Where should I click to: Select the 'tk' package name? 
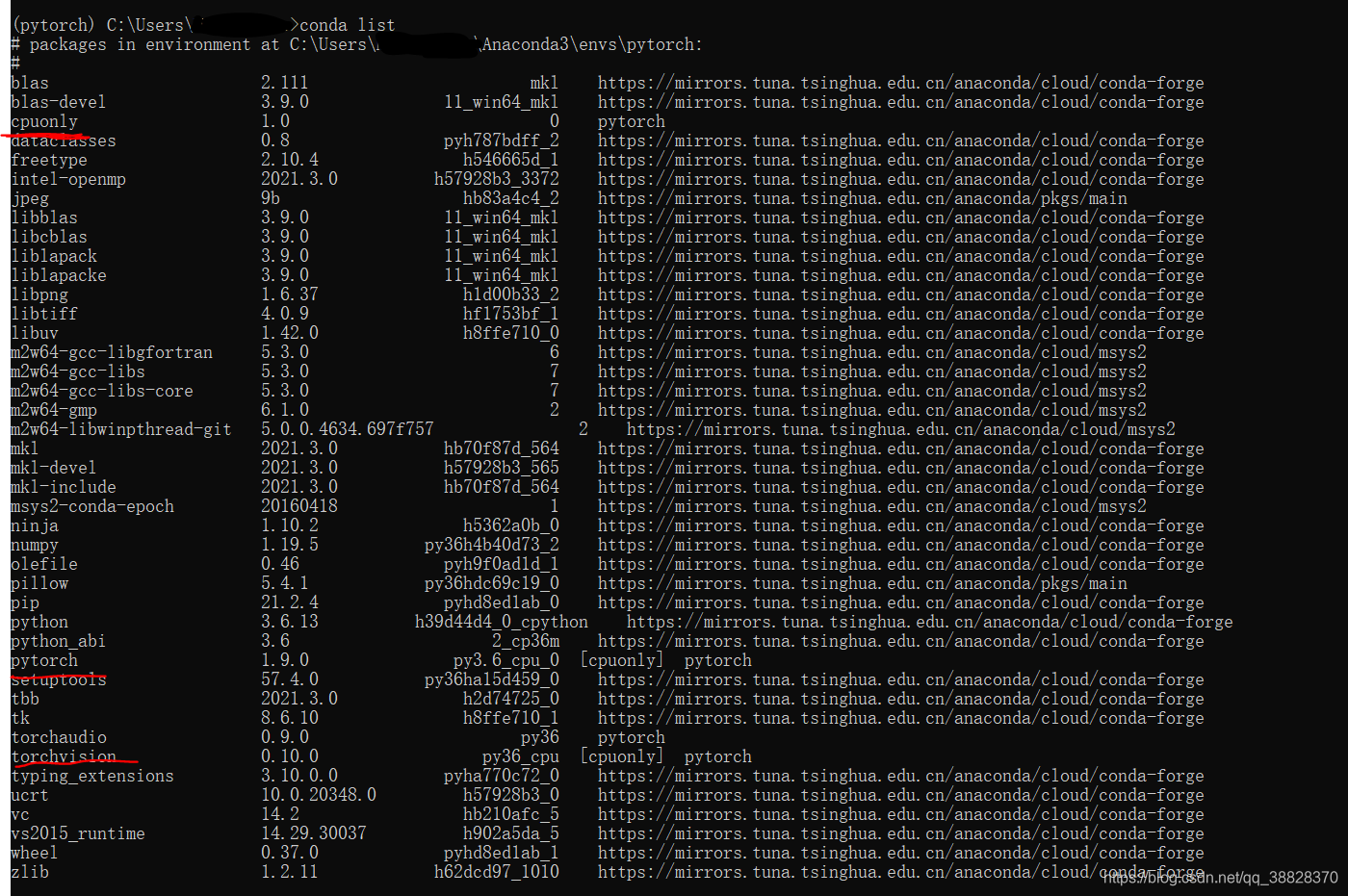click(x=20, y=718)
